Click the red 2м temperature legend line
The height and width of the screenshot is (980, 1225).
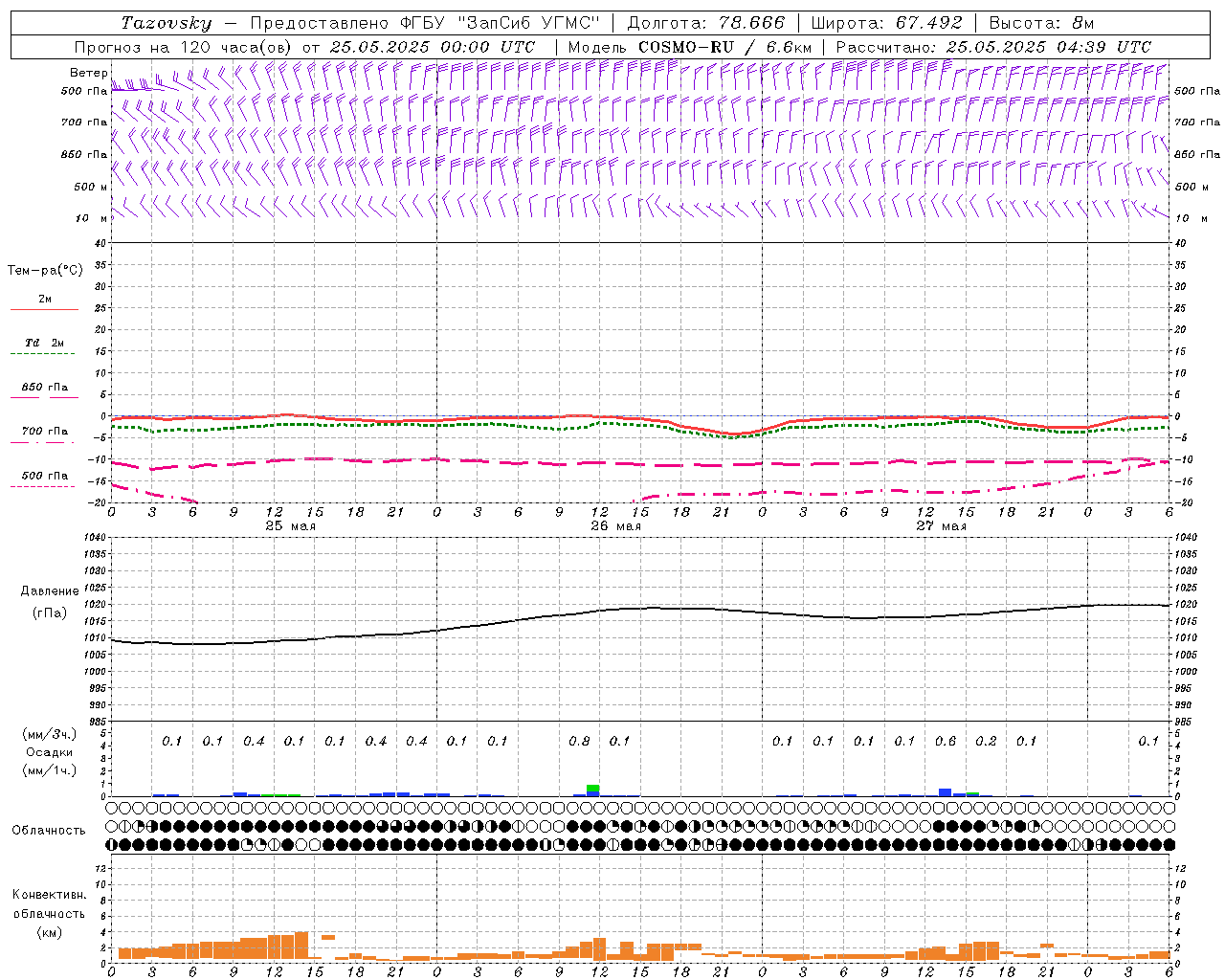point(44,309)
